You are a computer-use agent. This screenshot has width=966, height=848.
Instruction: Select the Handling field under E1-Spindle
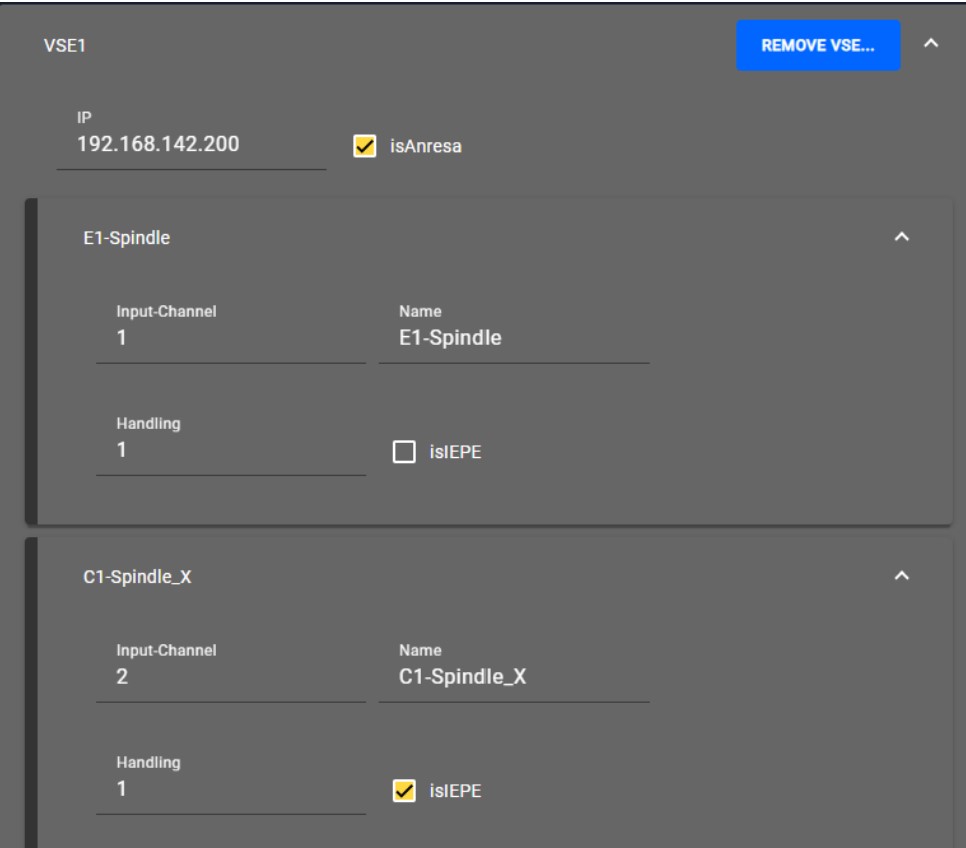[230, 451]
